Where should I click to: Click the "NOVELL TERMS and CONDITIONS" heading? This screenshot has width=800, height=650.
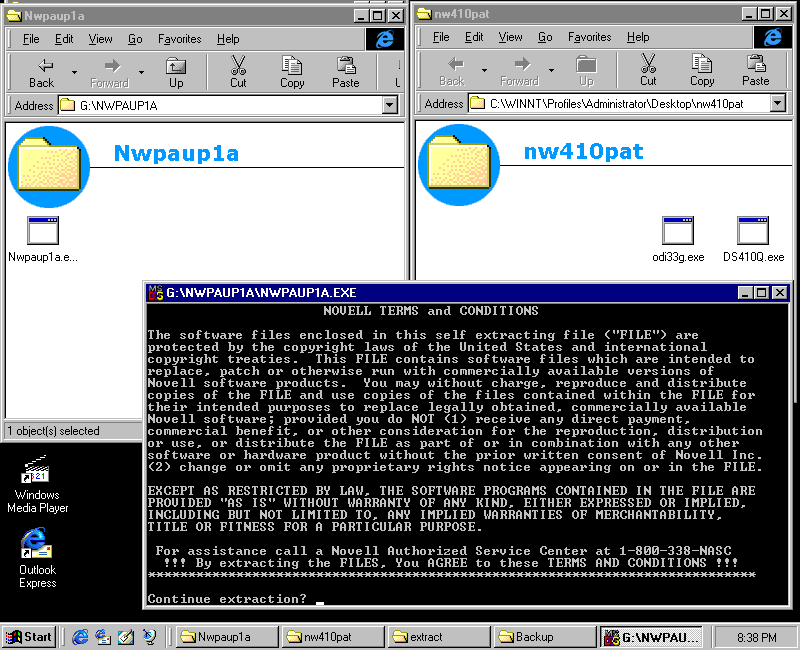pyautogui.click(x=431, y=311)
